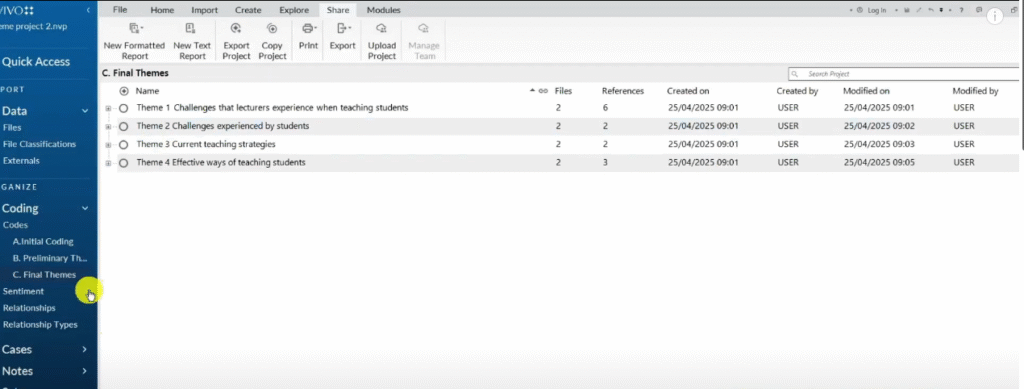
Task: Click the Print icon in ribbon
Action: pos(308,28)
